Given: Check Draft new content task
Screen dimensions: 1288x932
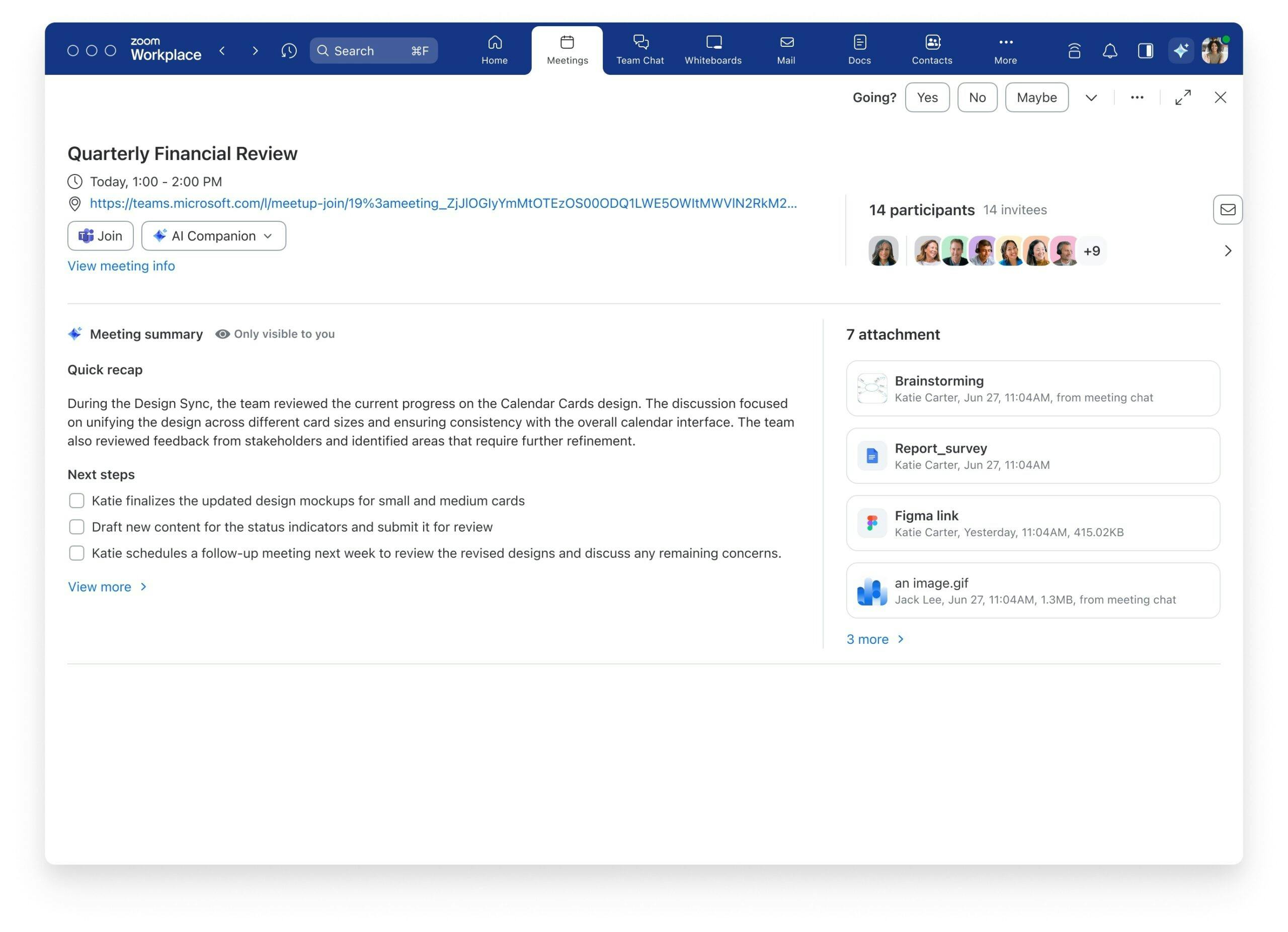Looking at the screenshot, I should coord(76,527).
